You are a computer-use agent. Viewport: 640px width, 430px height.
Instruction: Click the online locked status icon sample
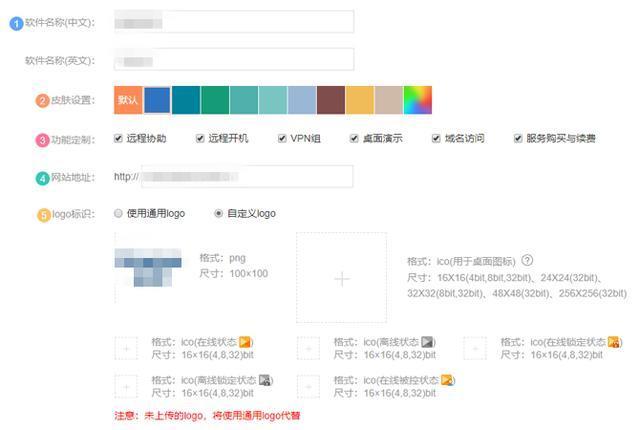pyautogui.click(x=613, y=341)
